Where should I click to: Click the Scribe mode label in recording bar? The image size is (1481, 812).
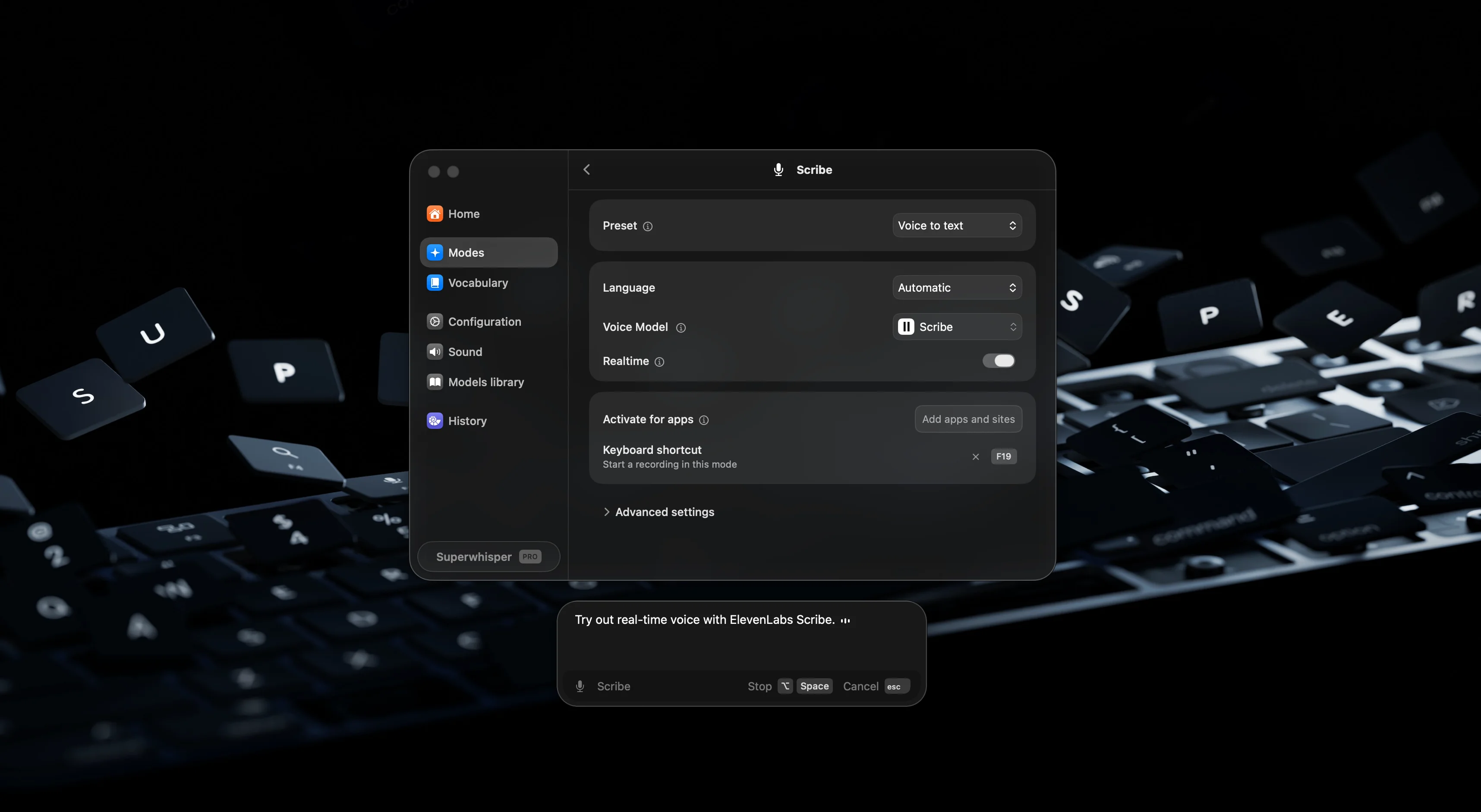click(614, 686)
